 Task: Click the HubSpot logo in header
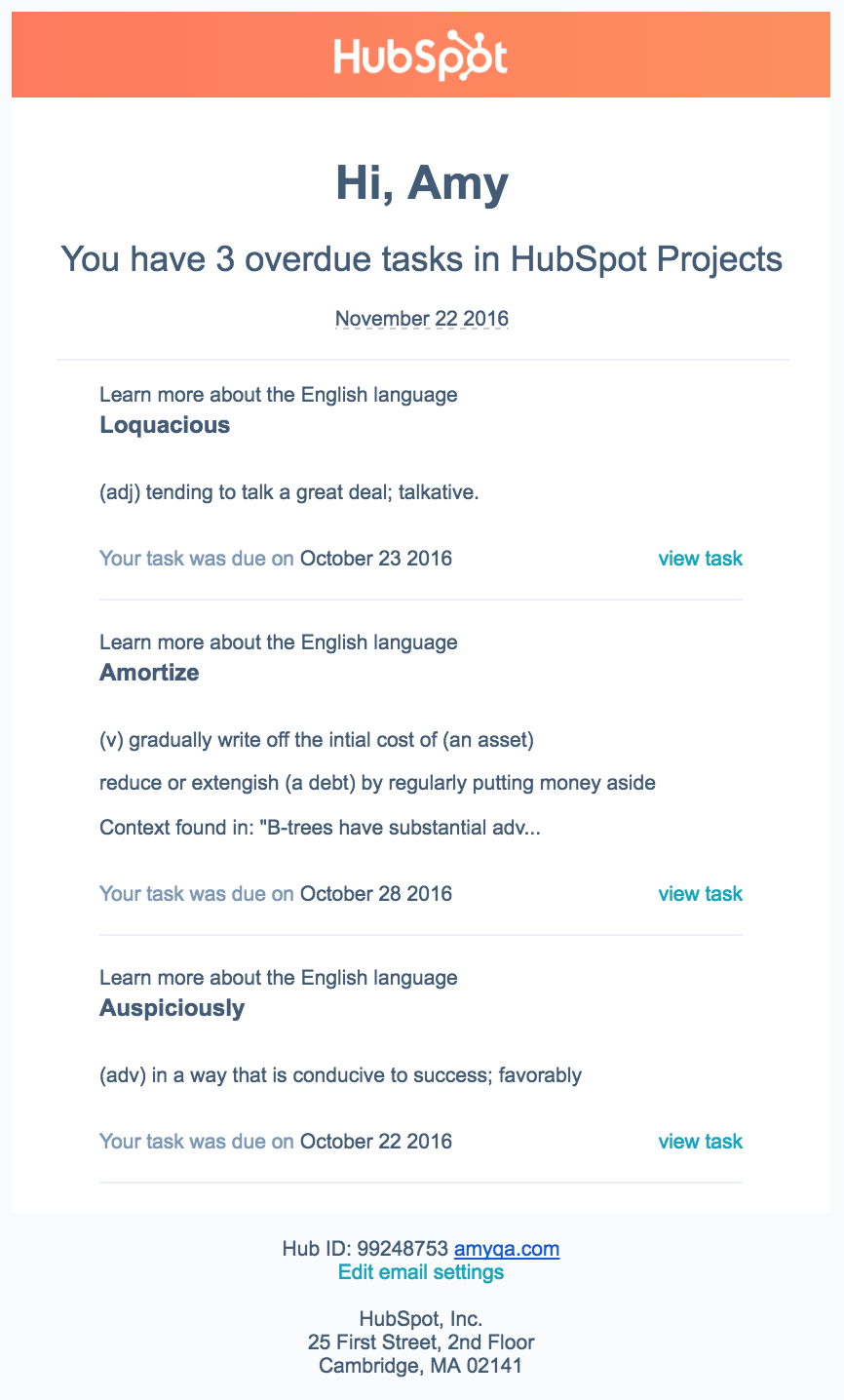point(421,57)
